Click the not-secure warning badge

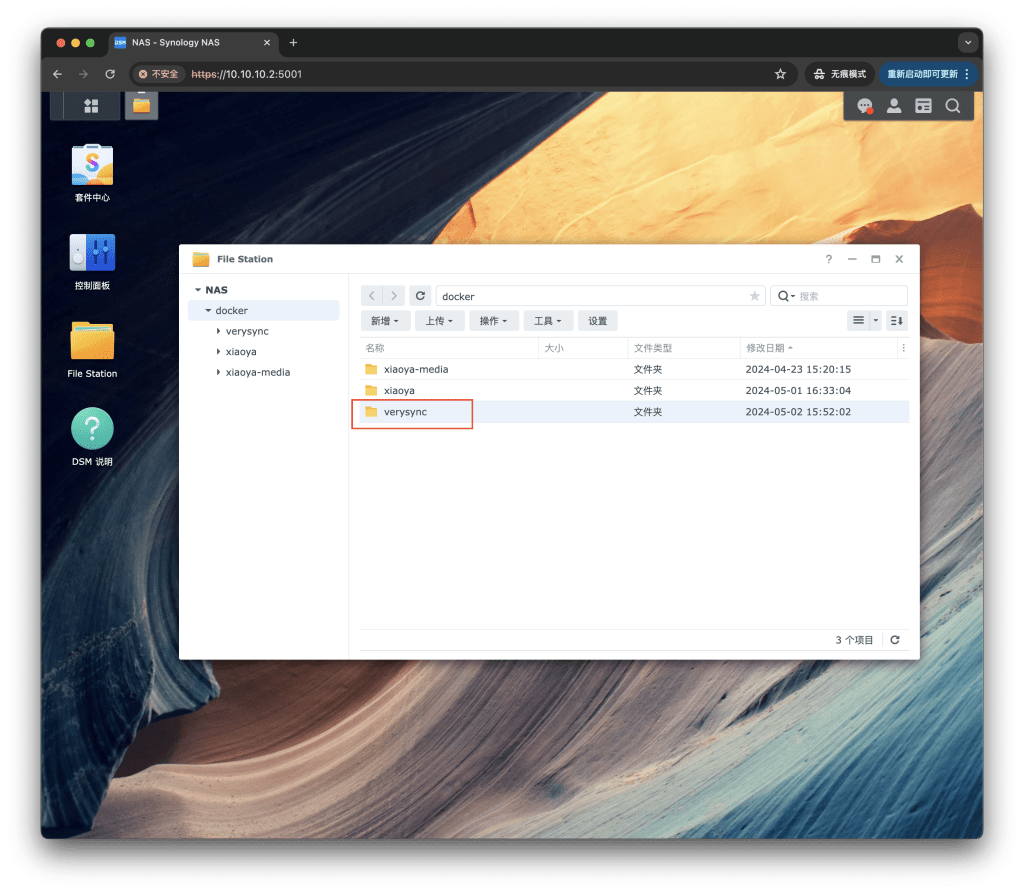[x=158, y=74]
